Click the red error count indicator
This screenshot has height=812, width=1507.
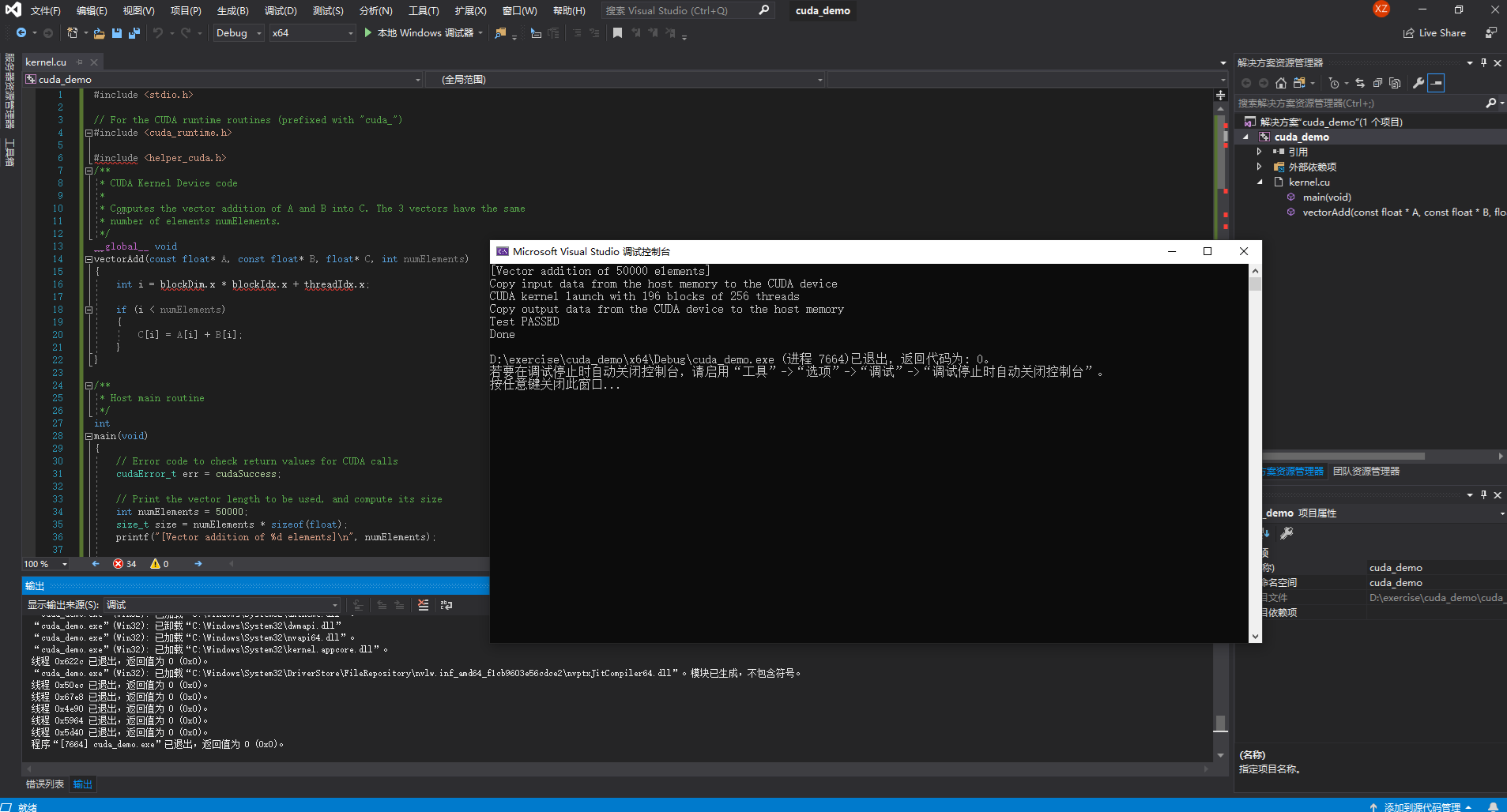click(x=125, y=564)
